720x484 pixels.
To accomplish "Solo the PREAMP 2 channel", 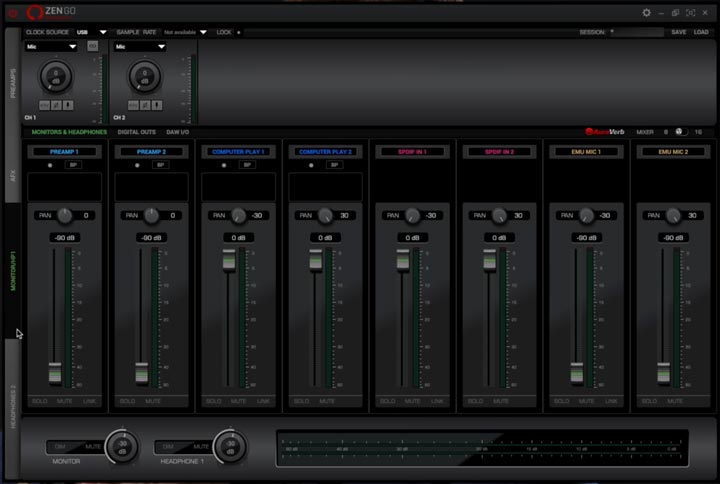I will coord(127,401).
